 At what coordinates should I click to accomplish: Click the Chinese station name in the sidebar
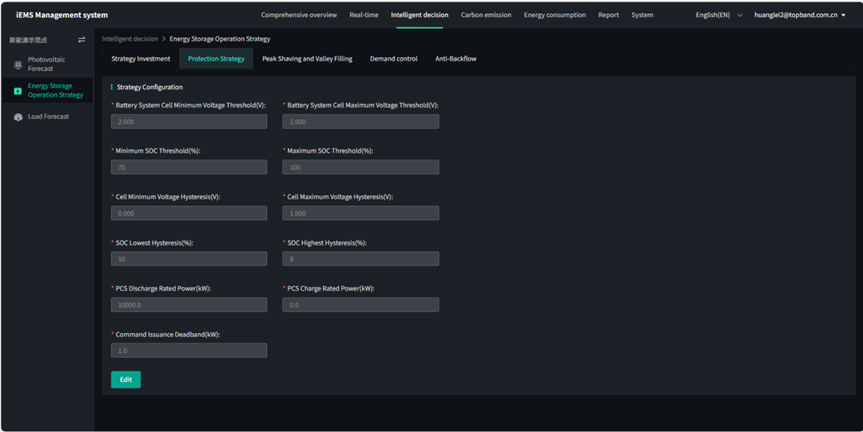coord(28,40)
